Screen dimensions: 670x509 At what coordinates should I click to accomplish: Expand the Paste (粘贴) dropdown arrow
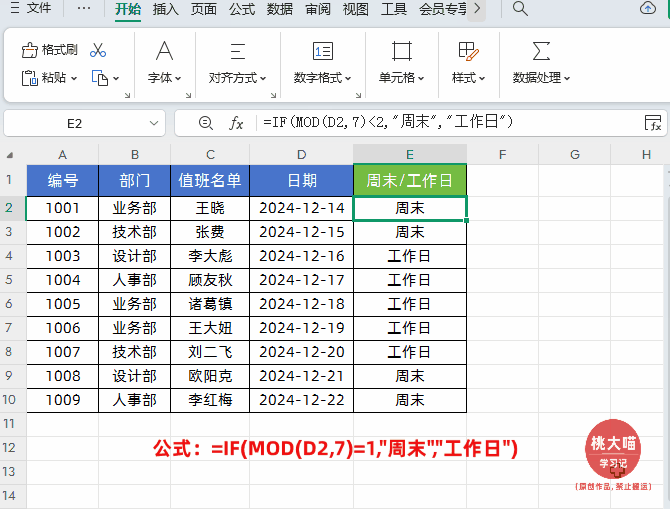click(74, 79)
